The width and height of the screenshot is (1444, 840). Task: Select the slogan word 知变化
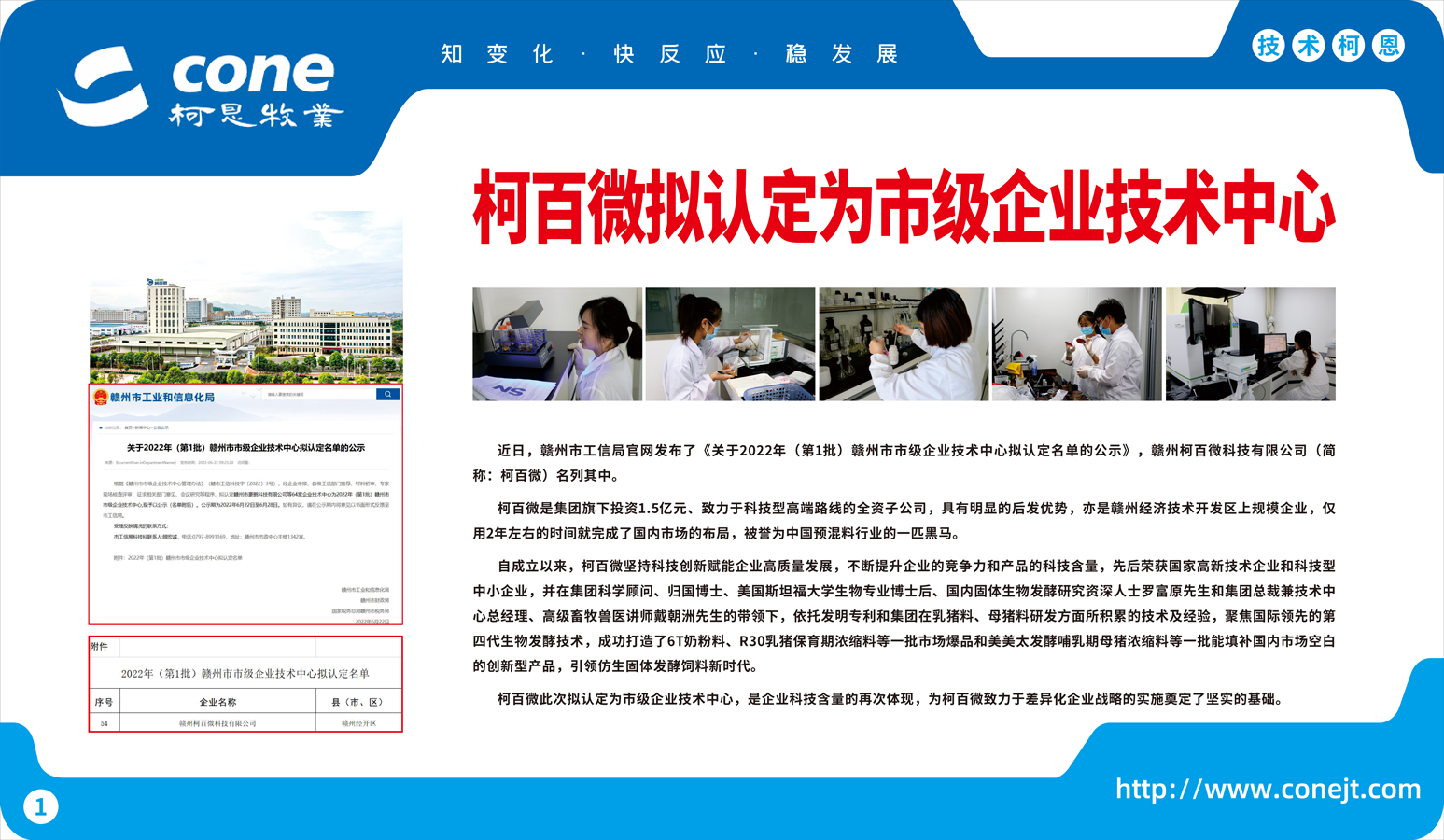click(x=498, y=54)
